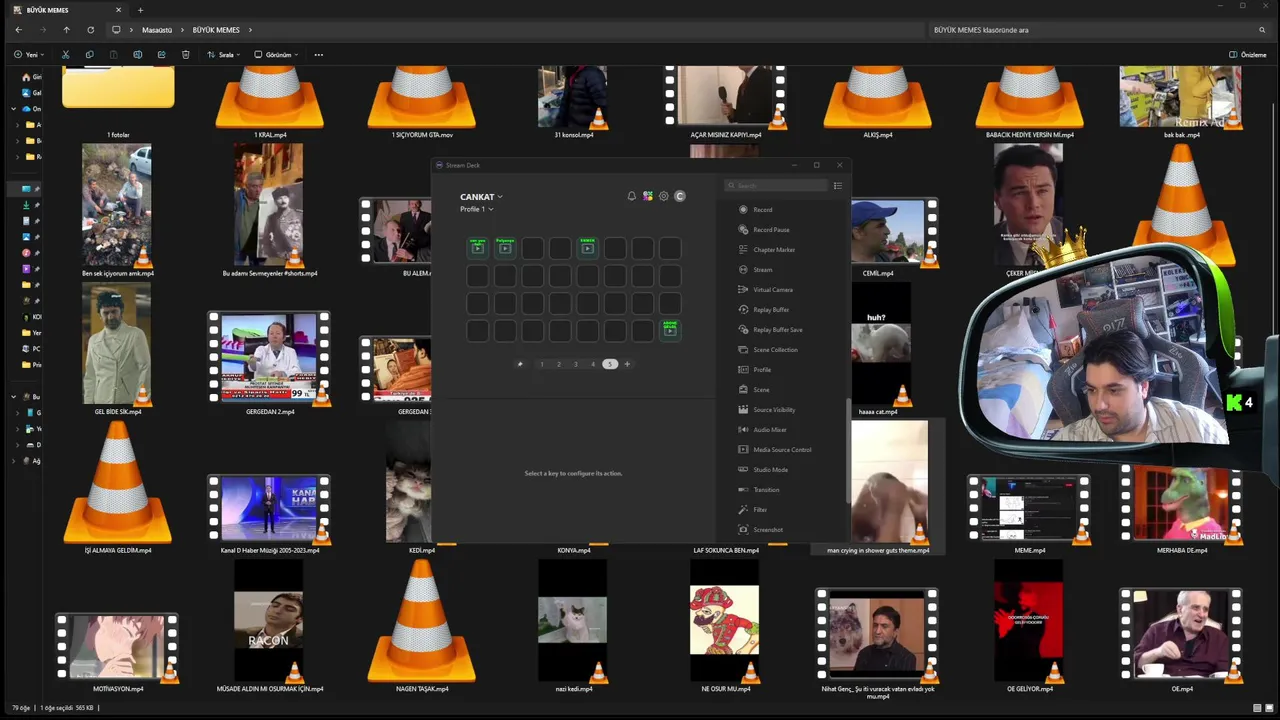Refresh the BÜYÜK MEMES folder
The image size is (1280, 720).
(x=90, y=30)
